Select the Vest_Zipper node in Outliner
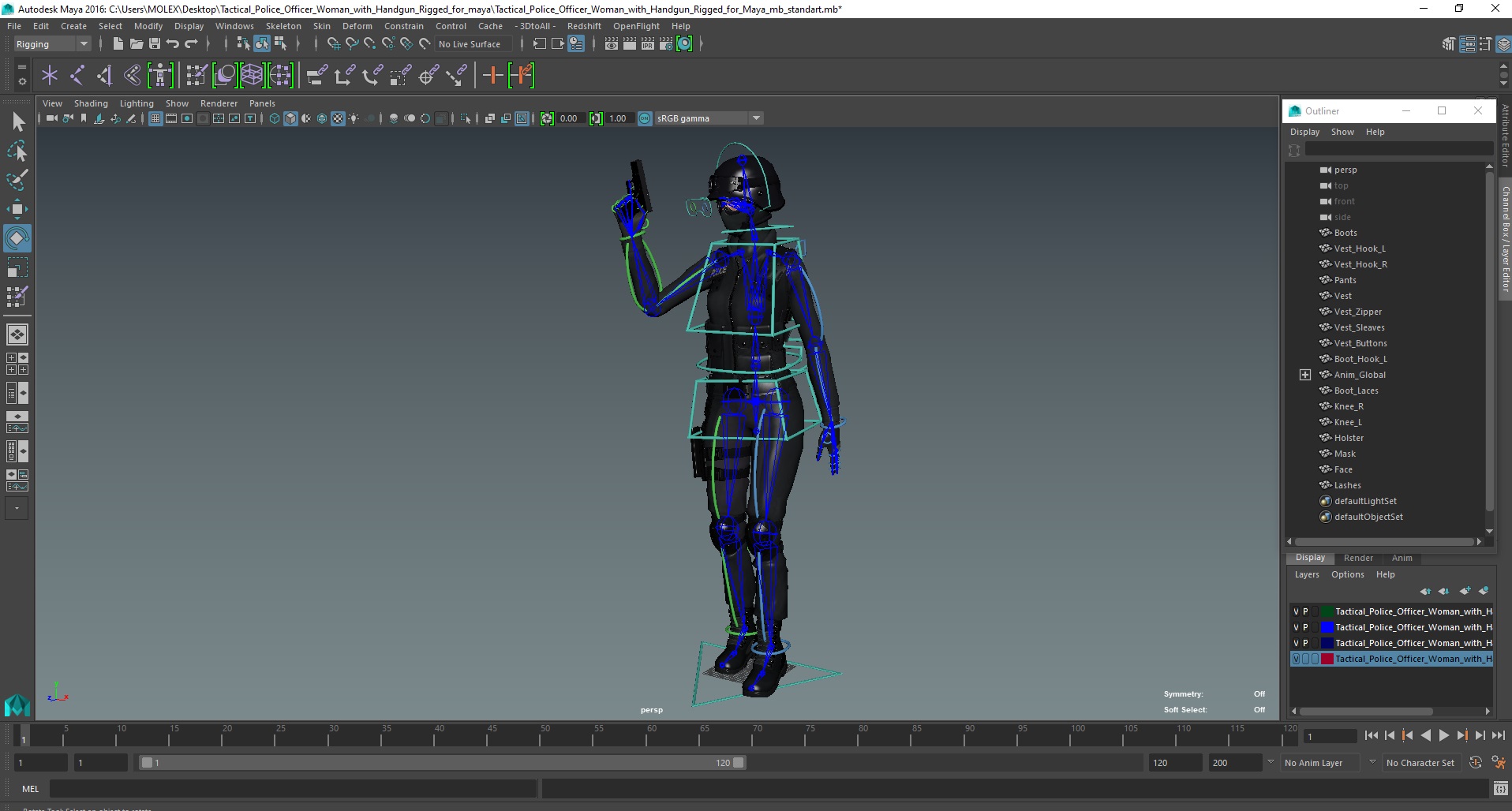This screenshot has width=1512, height=811. click(x=1357, y=312)
